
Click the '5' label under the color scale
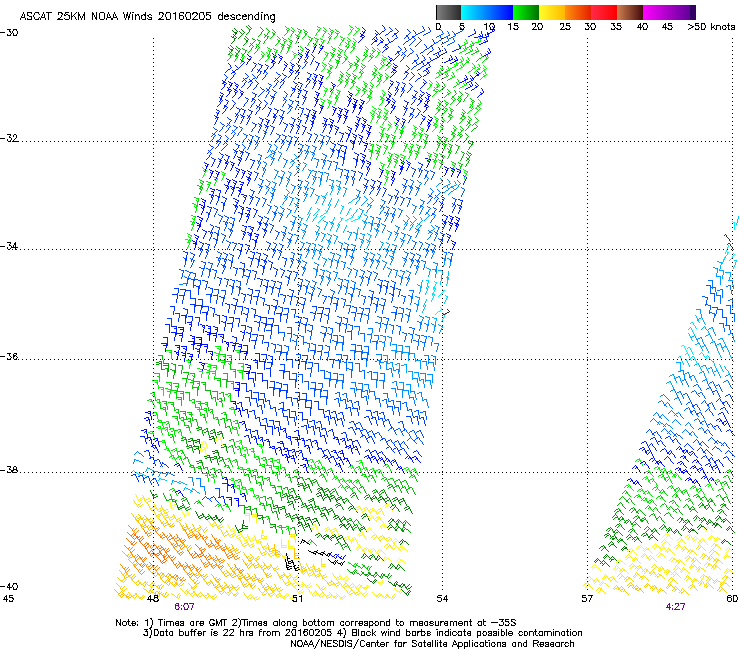[462, 27]
